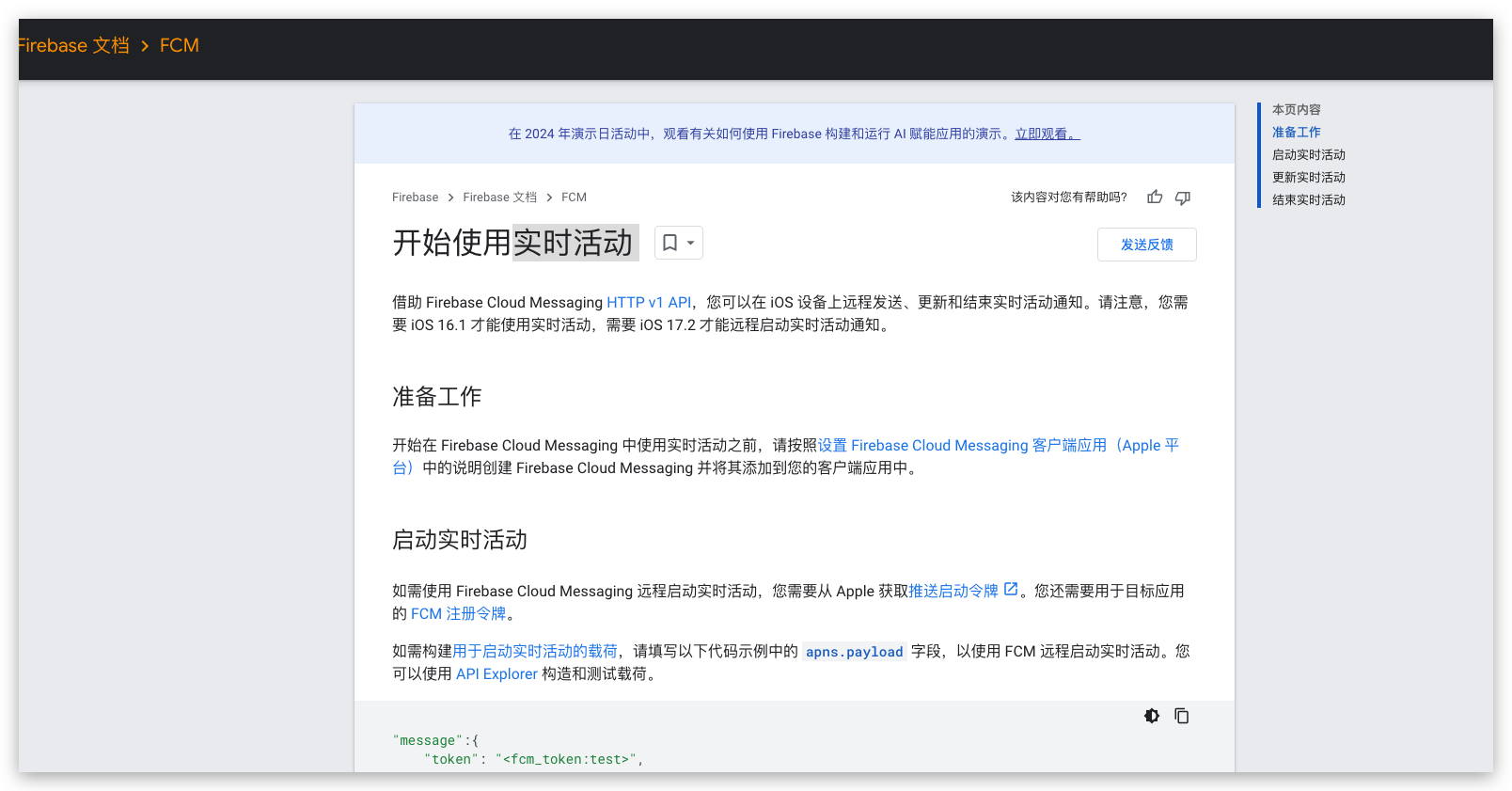Viewport: 1512px width, 791px height.
Task: Jump to 启动实时活动 in page contents
Action: [1308, 155]
